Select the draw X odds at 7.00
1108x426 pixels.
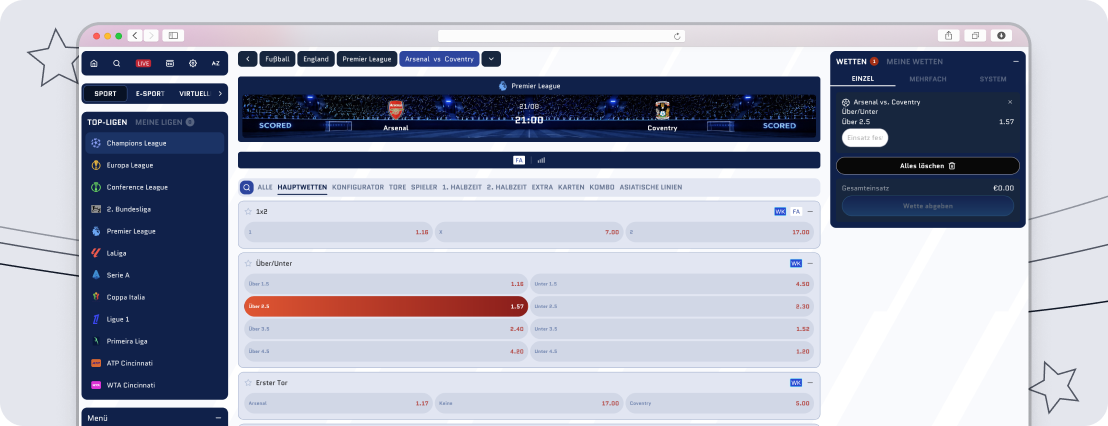click(529, 232)
